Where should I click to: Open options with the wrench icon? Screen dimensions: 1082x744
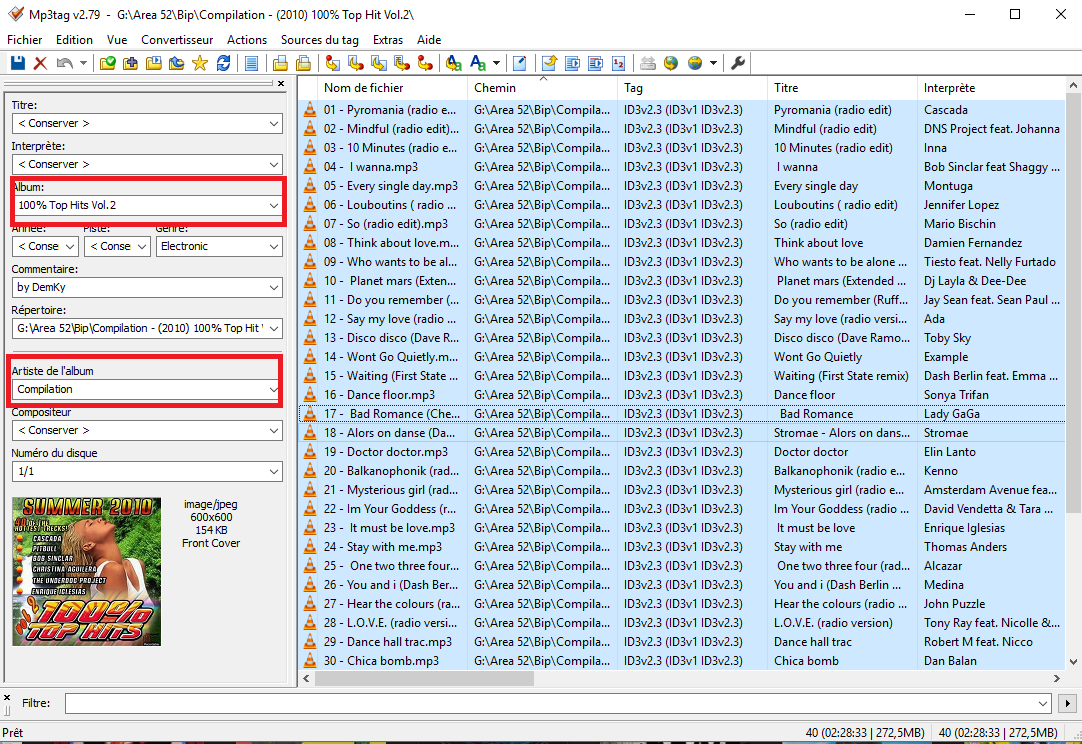point(738,63)
